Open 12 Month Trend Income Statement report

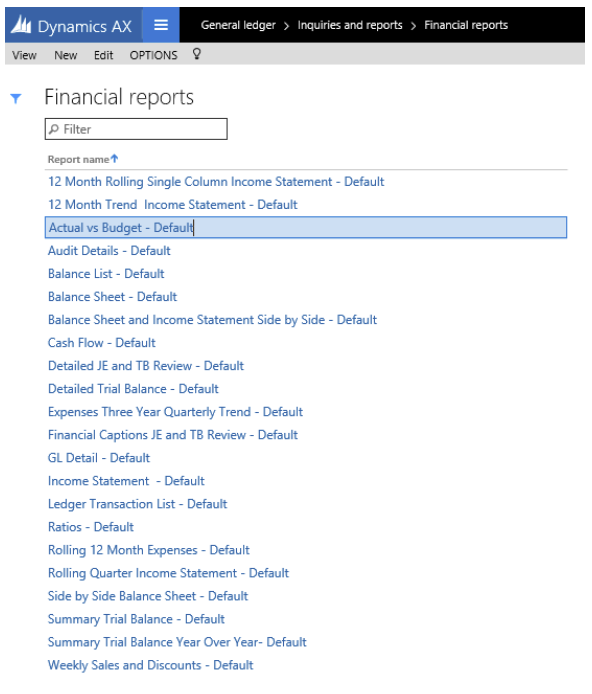(x=173, y=205)
